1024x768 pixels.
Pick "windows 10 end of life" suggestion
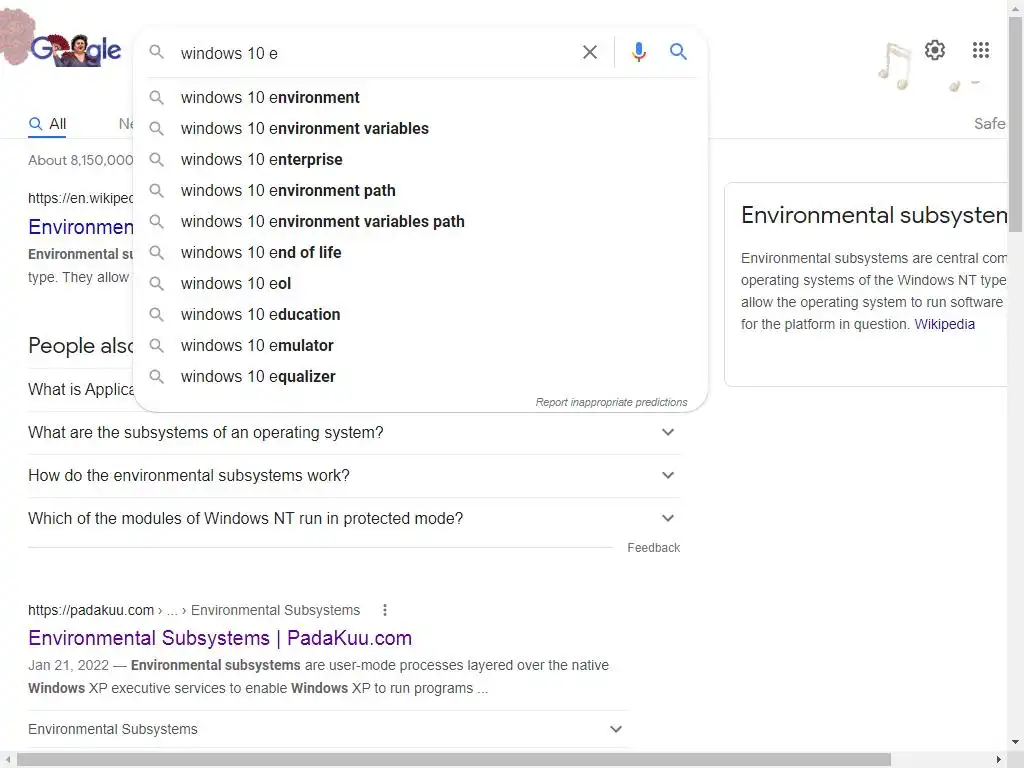[261, 252]
